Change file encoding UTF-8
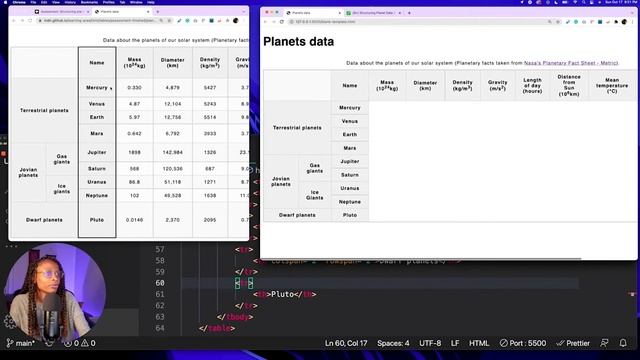 [x=430, y=343]
